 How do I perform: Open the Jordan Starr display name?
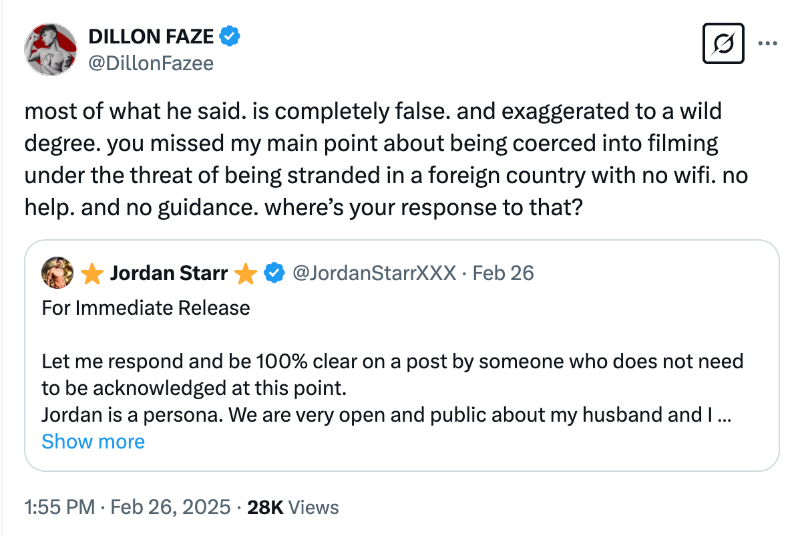(168, 272)
